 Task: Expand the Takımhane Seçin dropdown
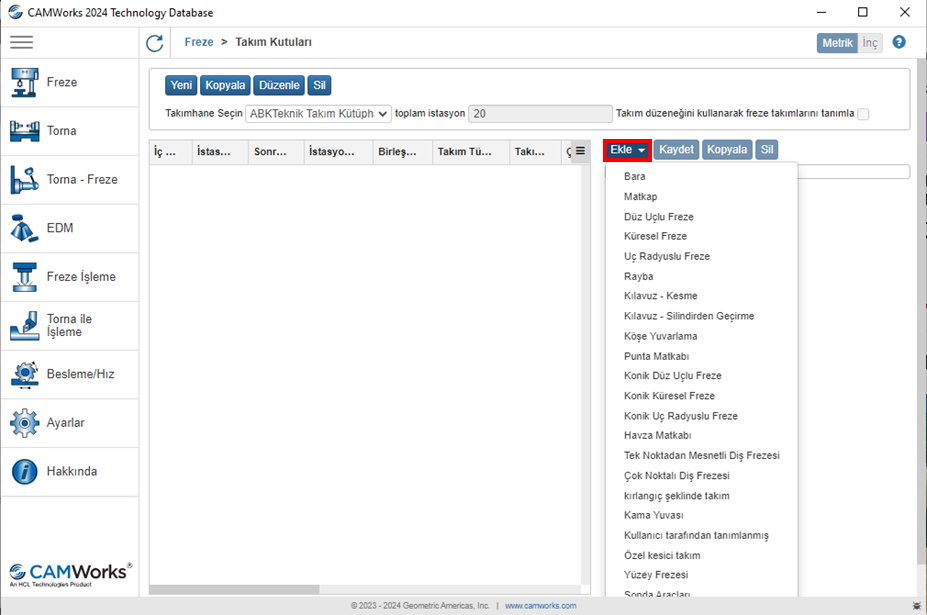pos(318,114)
